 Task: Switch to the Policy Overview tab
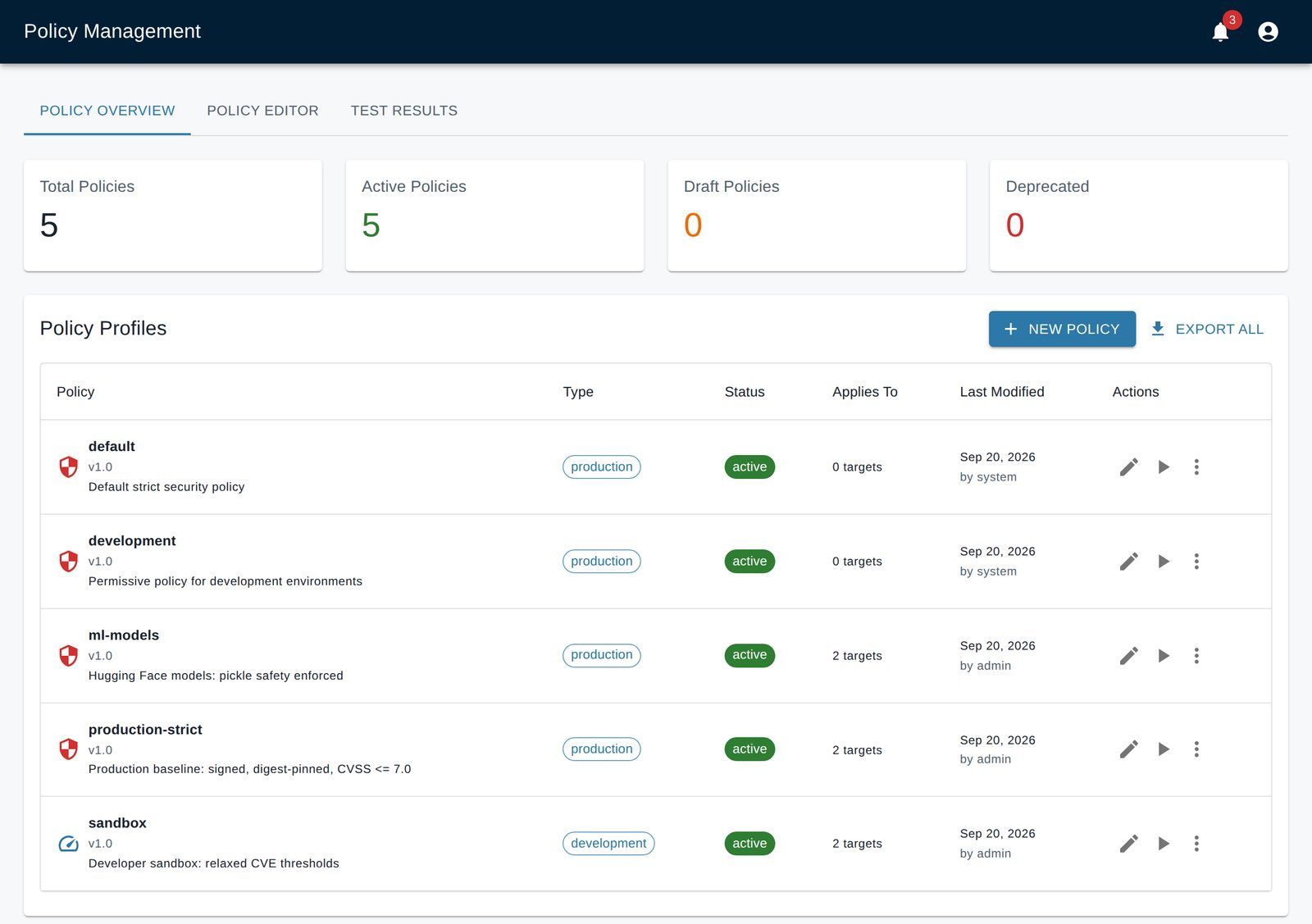pos(107,111)
